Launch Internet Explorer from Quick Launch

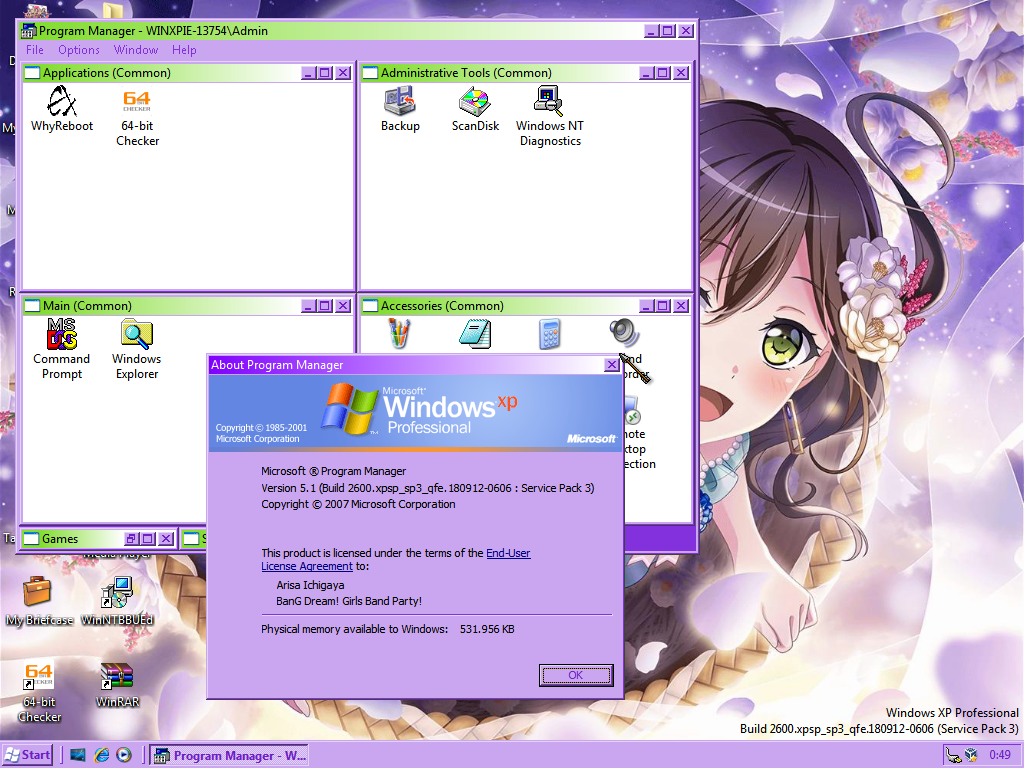pyautogui.click(x=101, y=756)
